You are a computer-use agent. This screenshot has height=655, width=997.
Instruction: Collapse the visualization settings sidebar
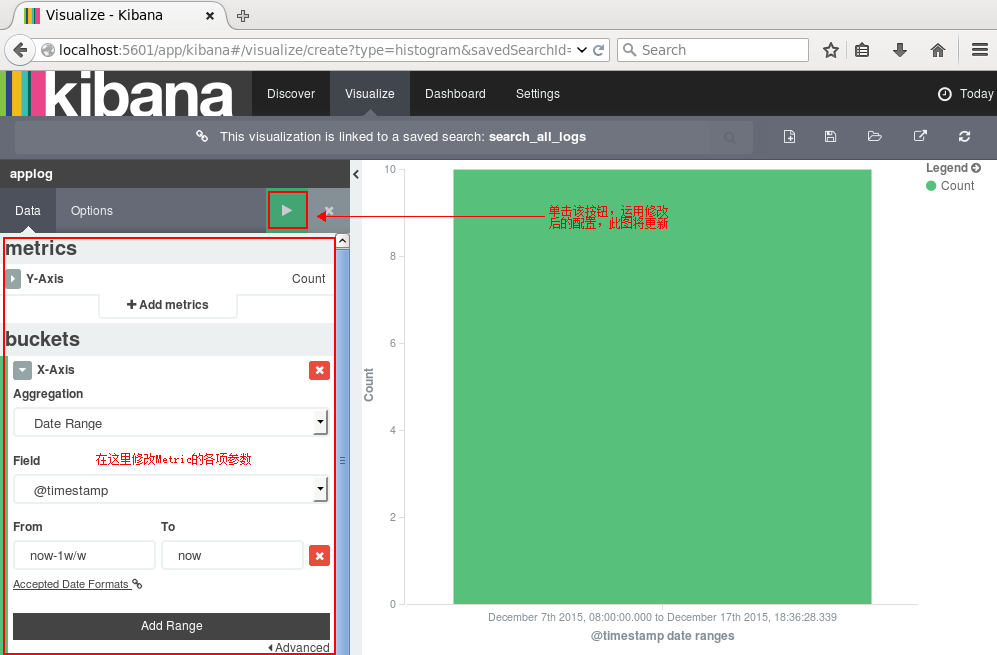pyautogui.click(x=355, y=172)
